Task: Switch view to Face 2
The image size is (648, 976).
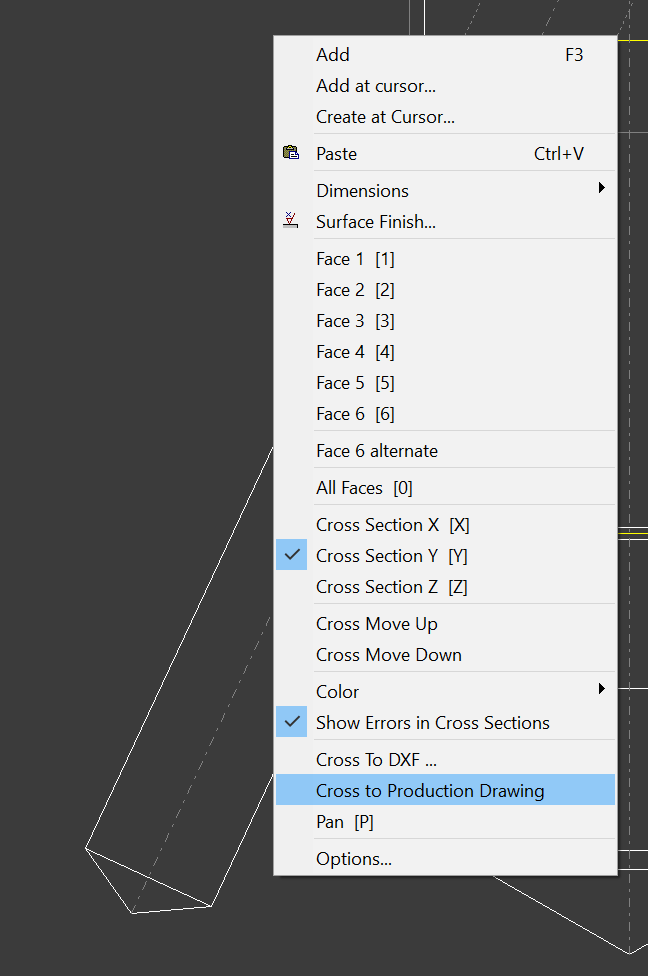Action: point(445,290)
